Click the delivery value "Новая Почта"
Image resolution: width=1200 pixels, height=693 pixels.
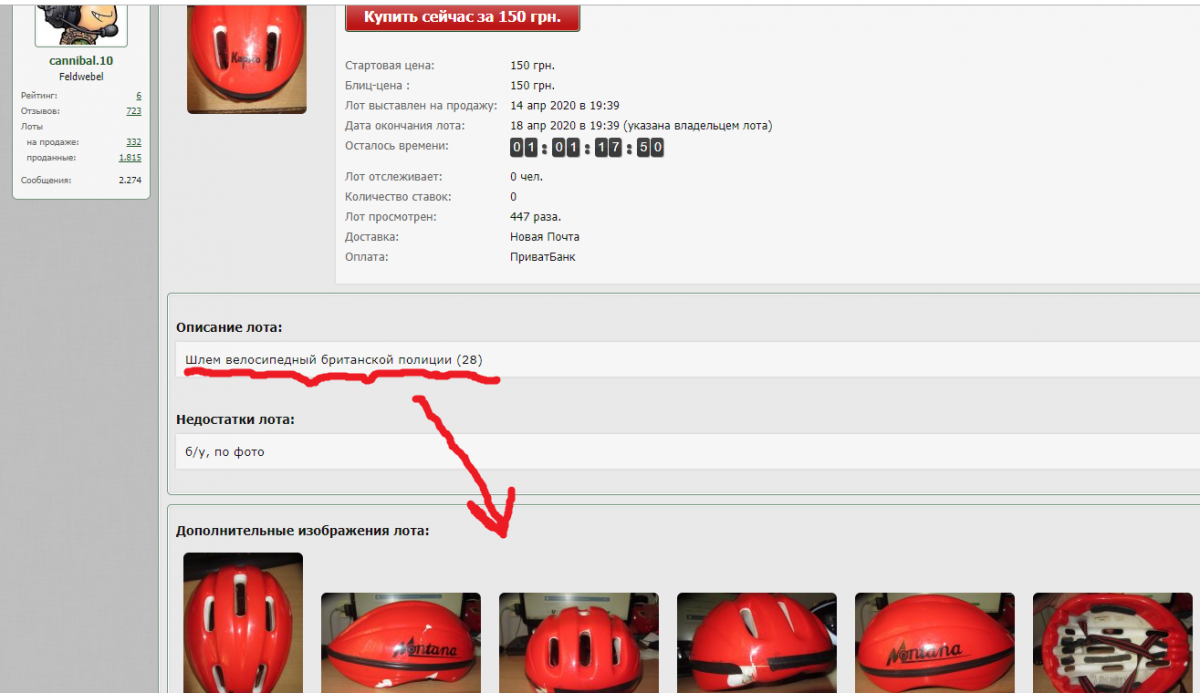(545, 237)
